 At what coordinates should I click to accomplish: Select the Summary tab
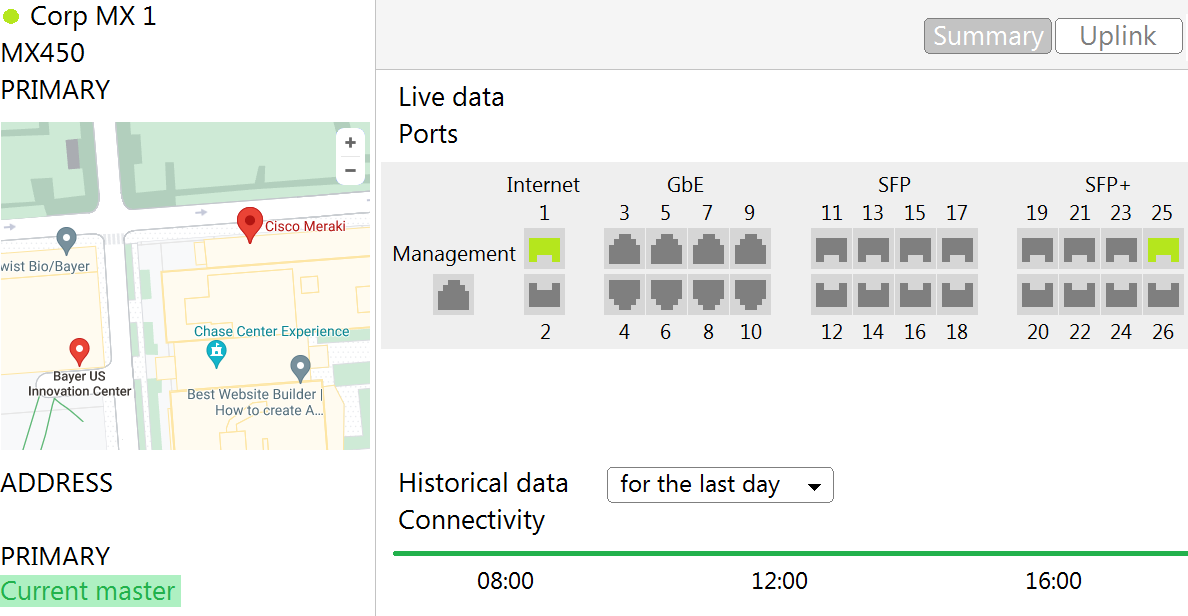tap(987, 36)
